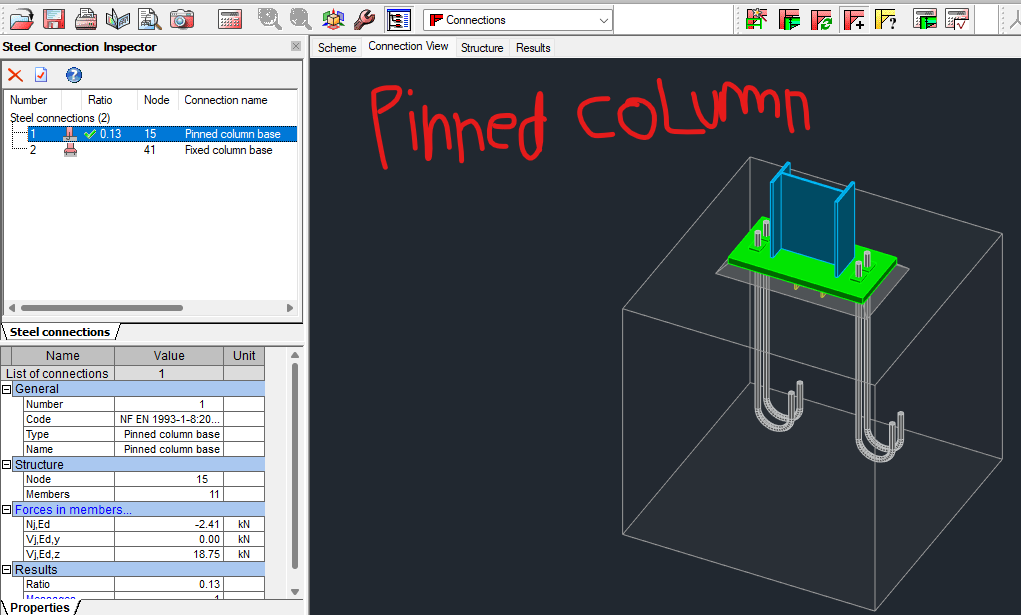Viewport: 1021px width, 615px height.
Task: Switch to the Structure tab
Action: (x=482, y=47)
